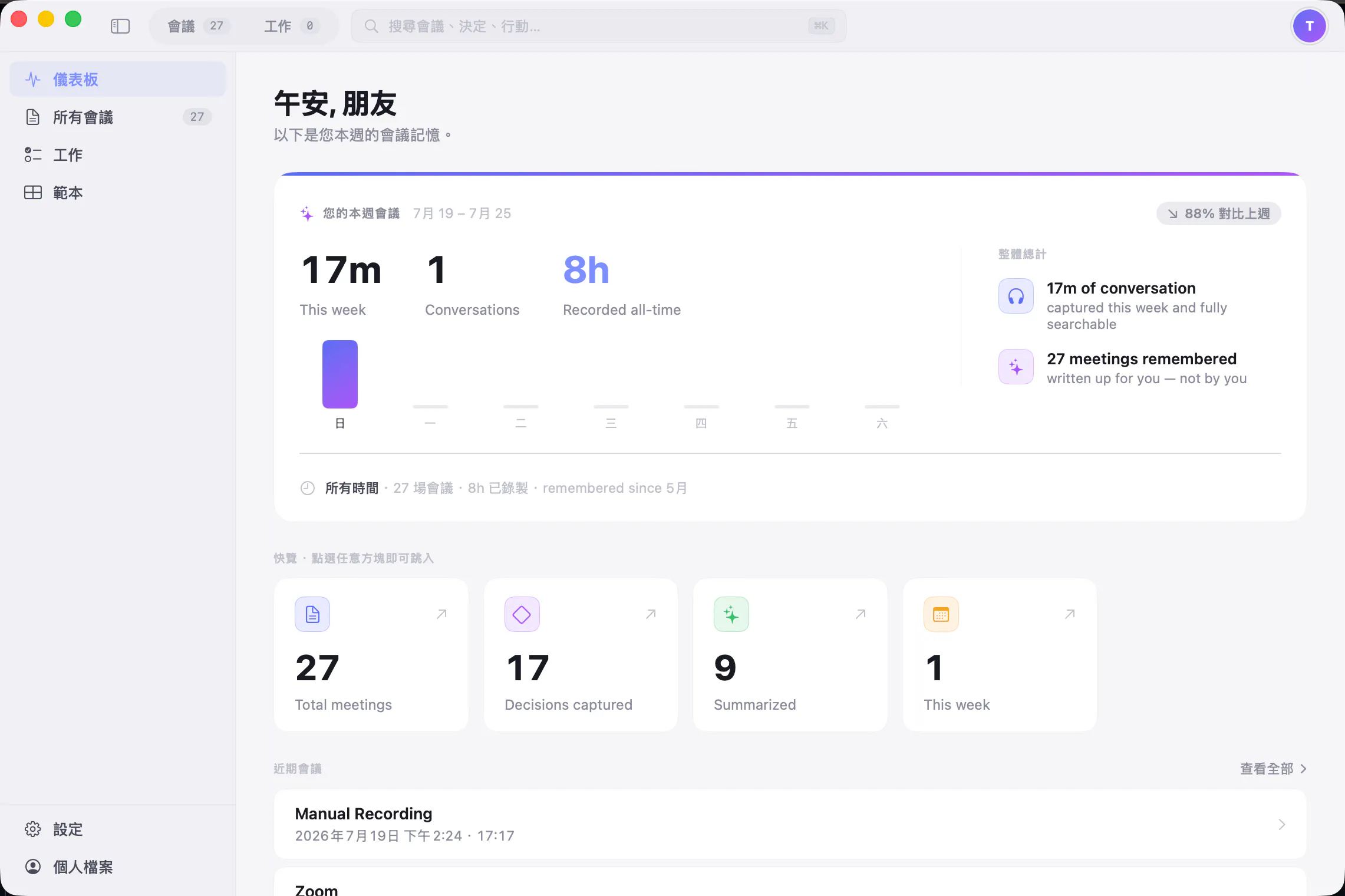The image size is (1345, 896).
Task: Click the sparkle icon beside 您的本週會議
Action: [307, 213]
